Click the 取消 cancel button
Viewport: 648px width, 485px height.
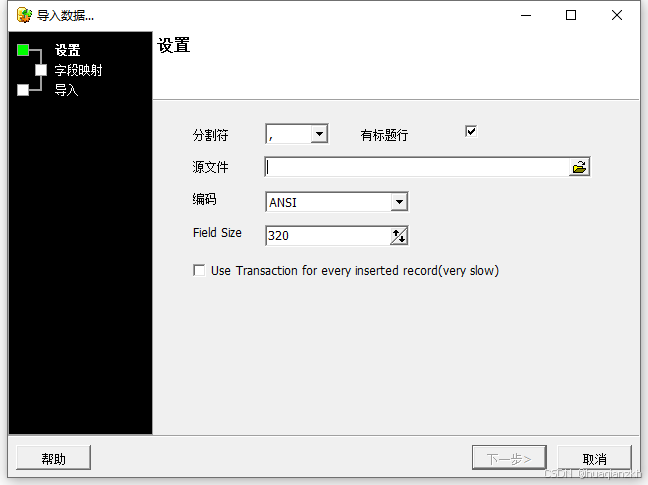click(x=594, y=458)
